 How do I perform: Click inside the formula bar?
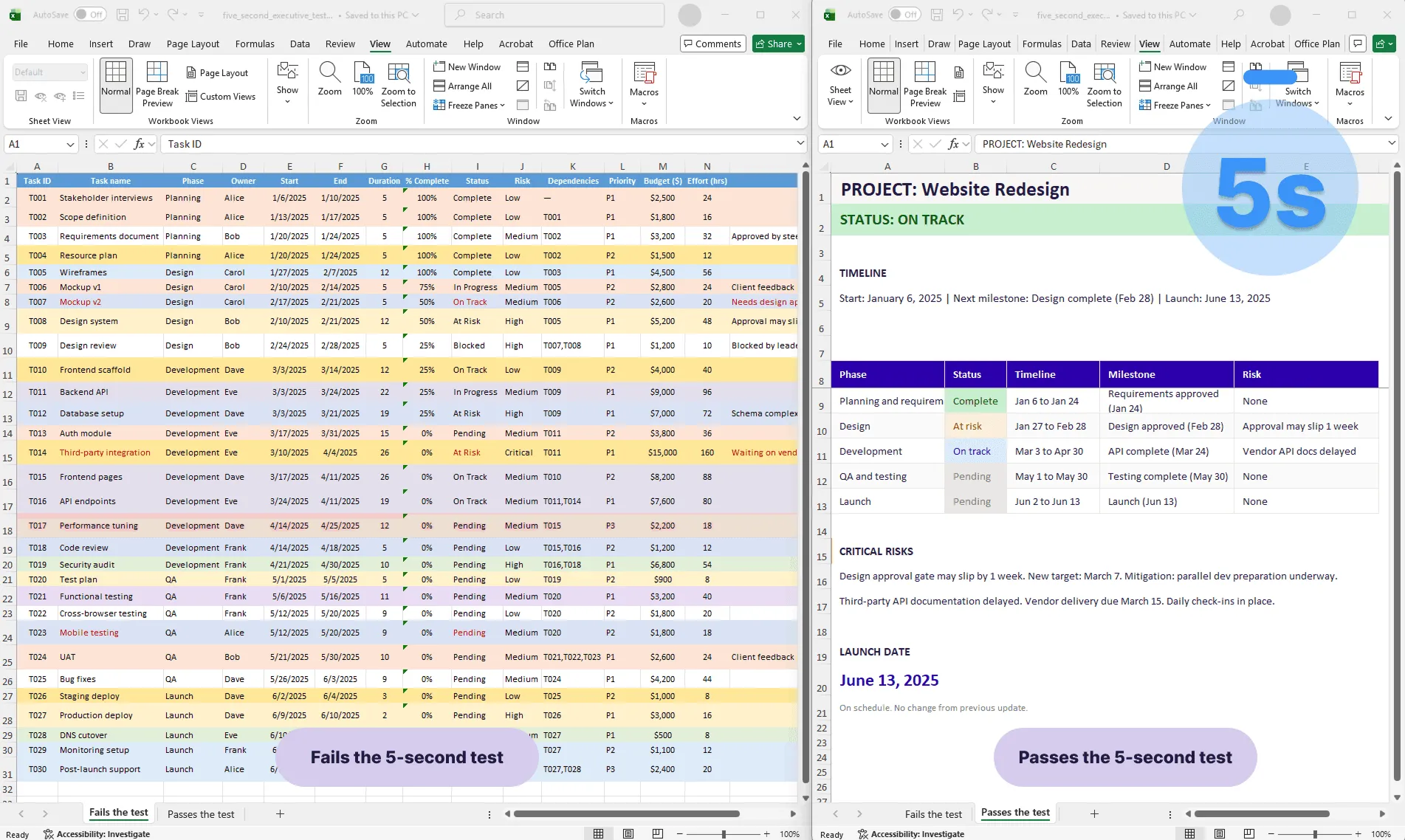coord(443,144)
